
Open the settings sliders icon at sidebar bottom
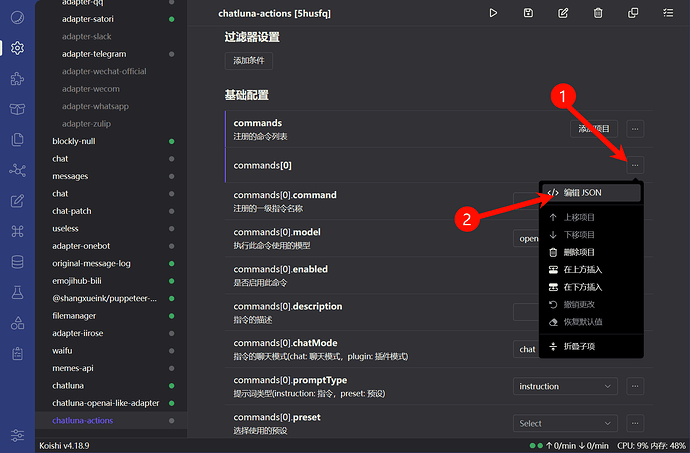(17, 435)
